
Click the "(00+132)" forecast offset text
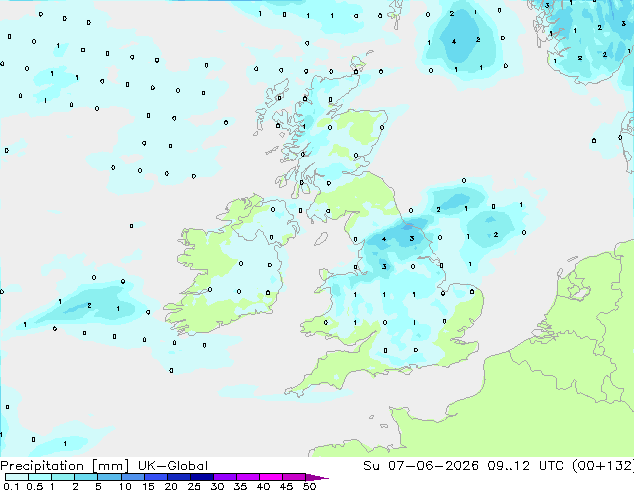coord(603,466)
